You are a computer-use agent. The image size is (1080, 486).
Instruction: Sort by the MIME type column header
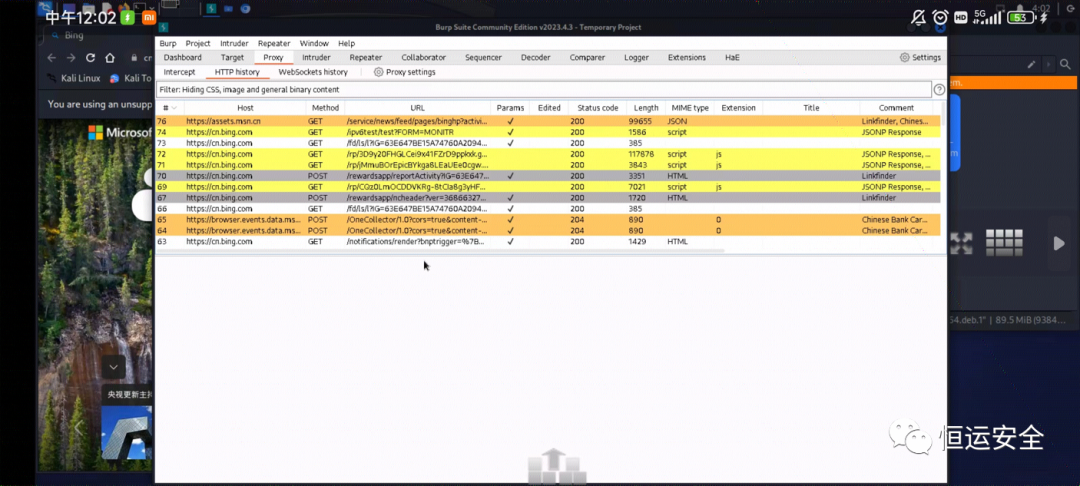[690, 108]
